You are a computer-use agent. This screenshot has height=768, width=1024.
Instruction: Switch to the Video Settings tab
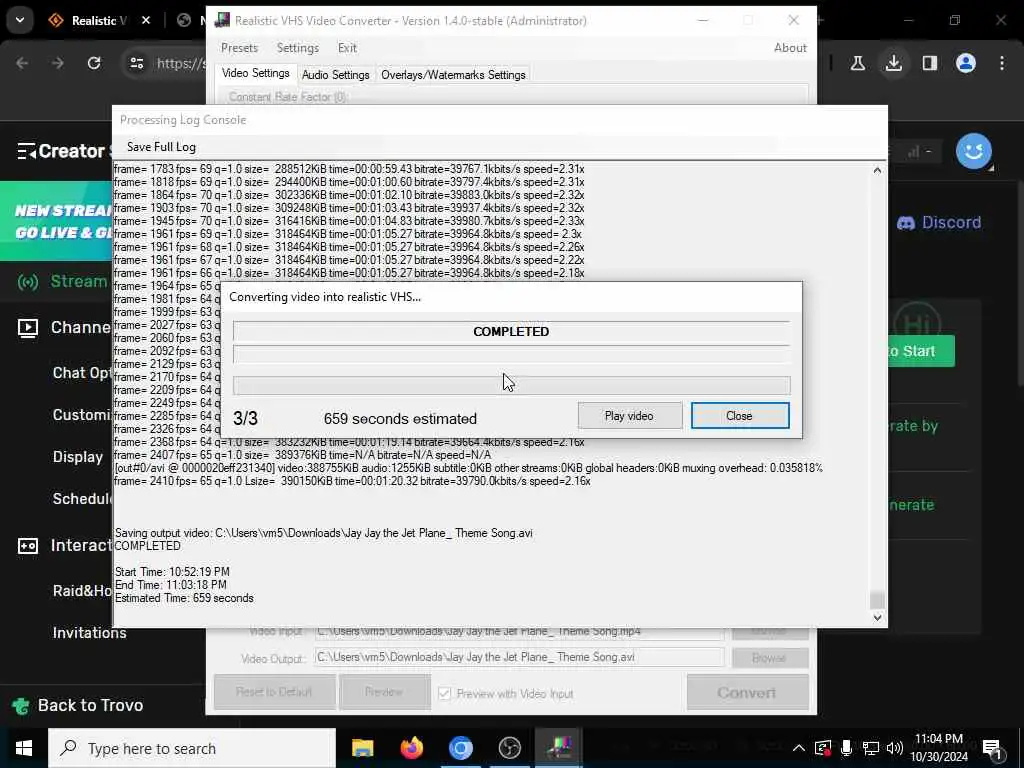tap(255, 73)
